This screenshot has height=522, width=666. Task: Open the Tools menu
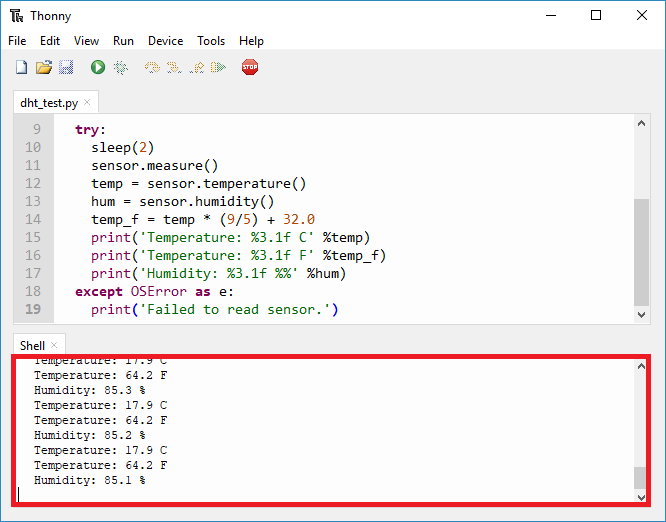211,41
